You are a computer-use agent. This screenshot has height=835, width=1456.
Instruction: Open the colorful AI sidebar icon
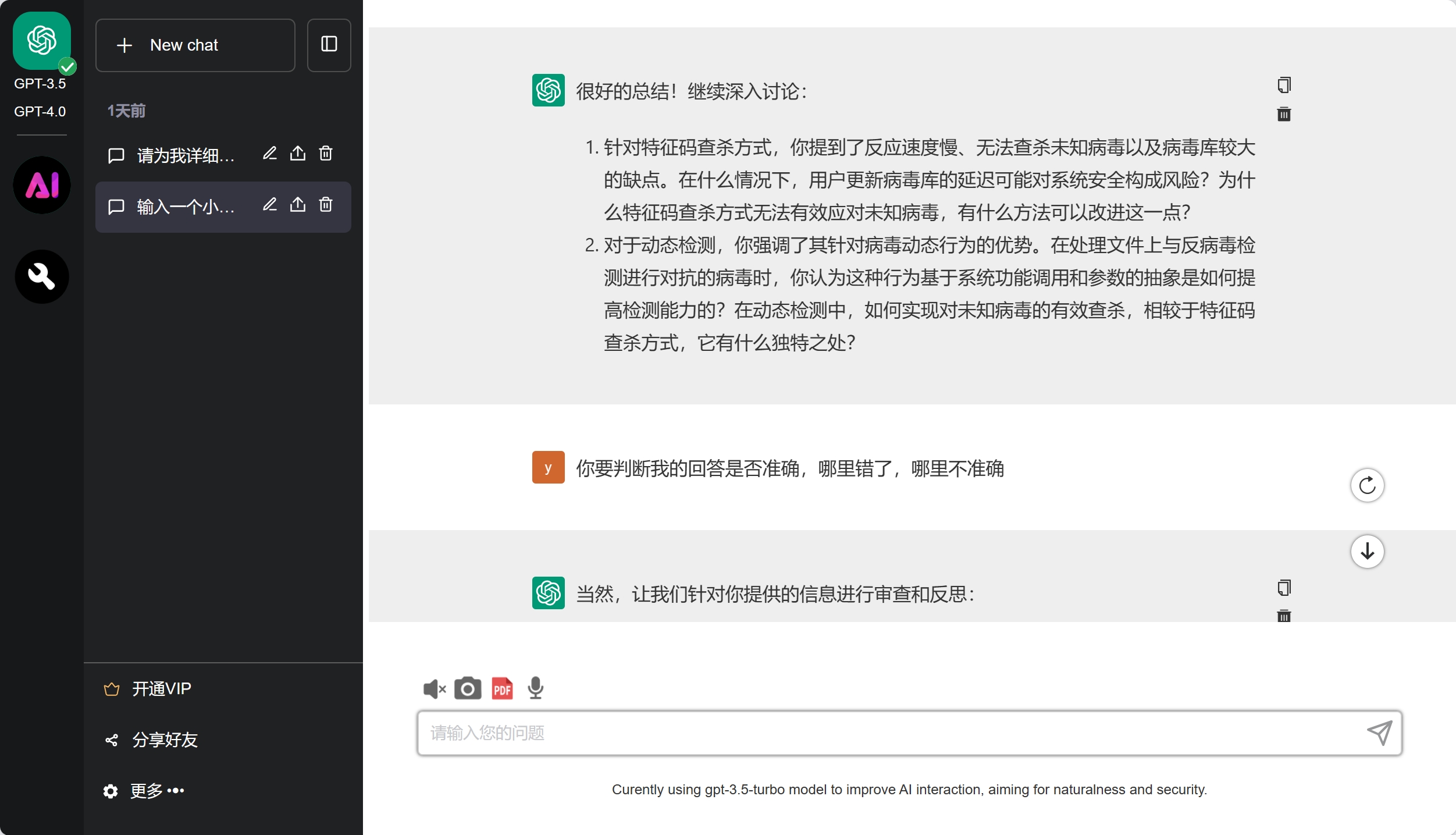[42, 185]
